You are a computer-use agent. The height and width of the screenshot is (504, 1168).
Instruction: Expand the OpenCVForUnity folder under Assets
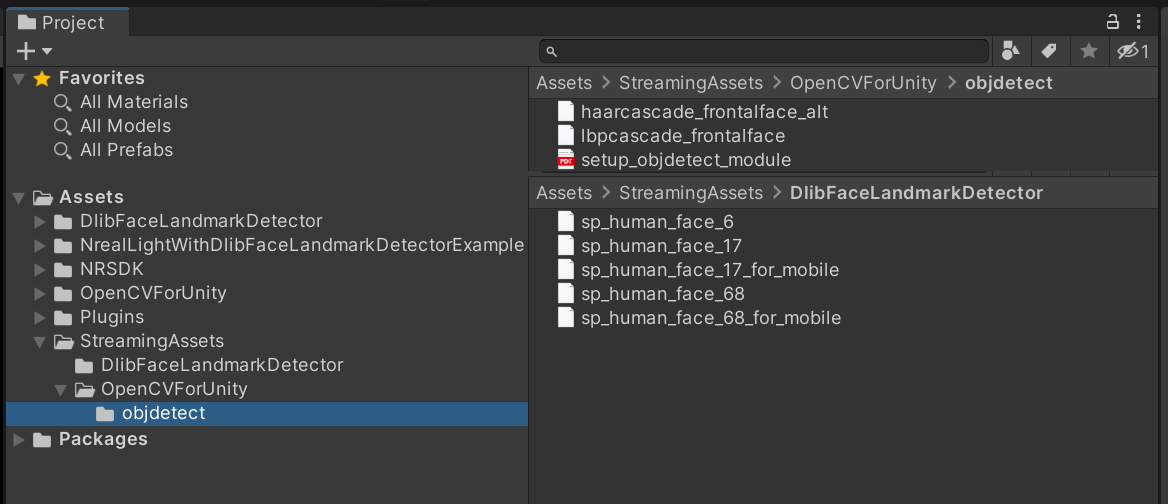coord(40,293)
